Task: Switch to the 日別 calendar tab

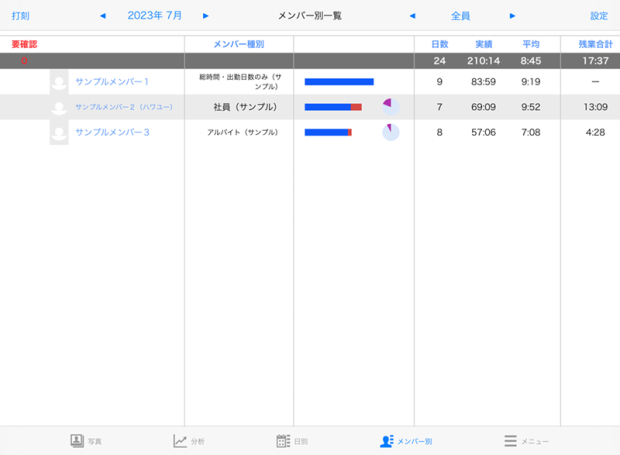Action: (283, 441)
